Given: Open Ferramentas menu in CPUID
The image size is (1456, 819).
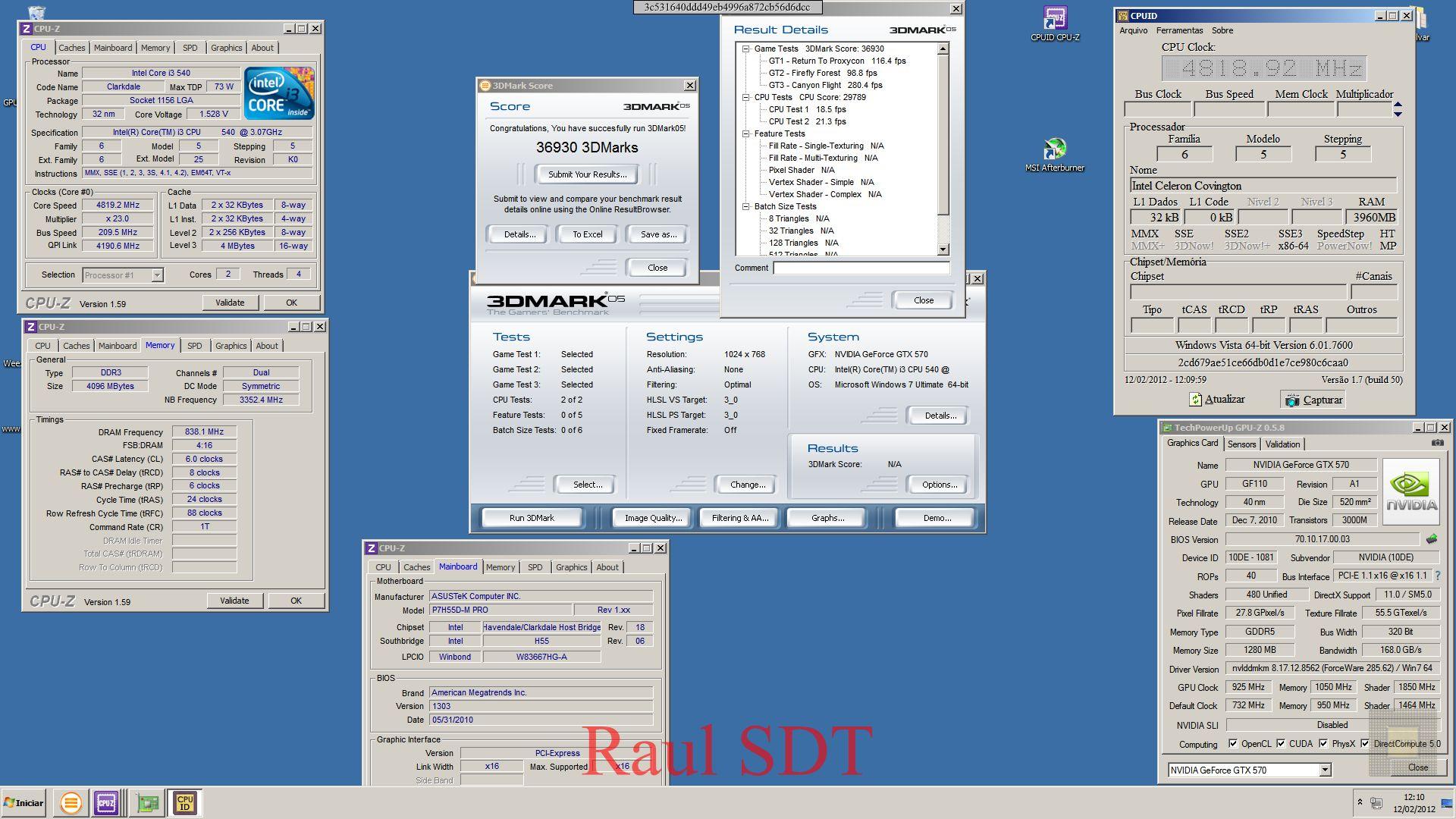Looking at the screenshot, I should click(x=1179, y=30).
